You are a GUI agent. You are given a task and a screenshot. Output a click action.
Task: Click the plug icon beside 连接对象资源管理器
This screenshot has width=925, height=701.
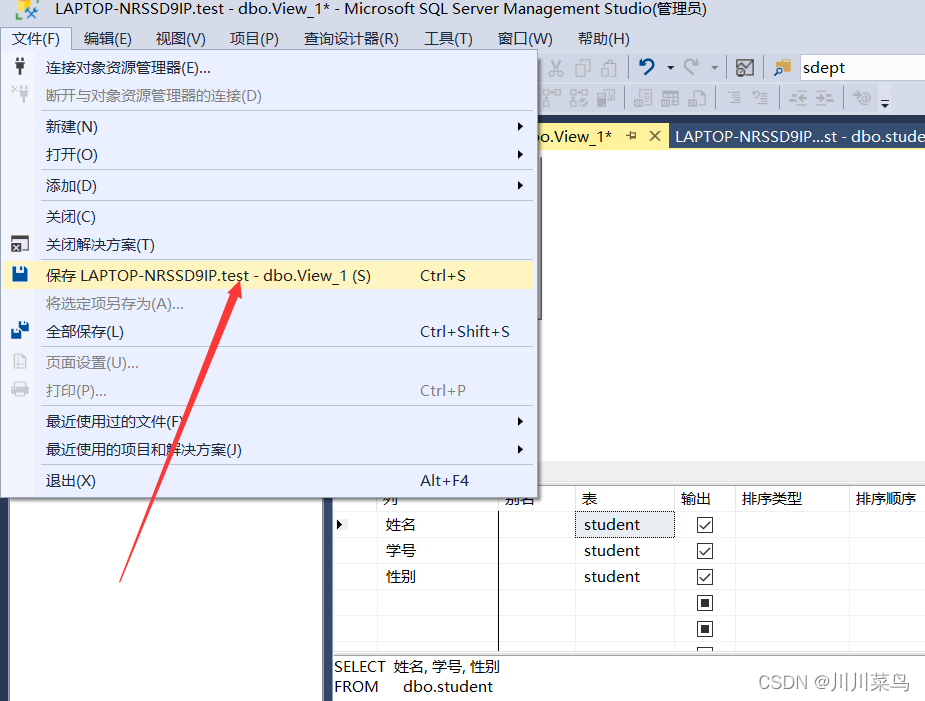coord(20,66)
